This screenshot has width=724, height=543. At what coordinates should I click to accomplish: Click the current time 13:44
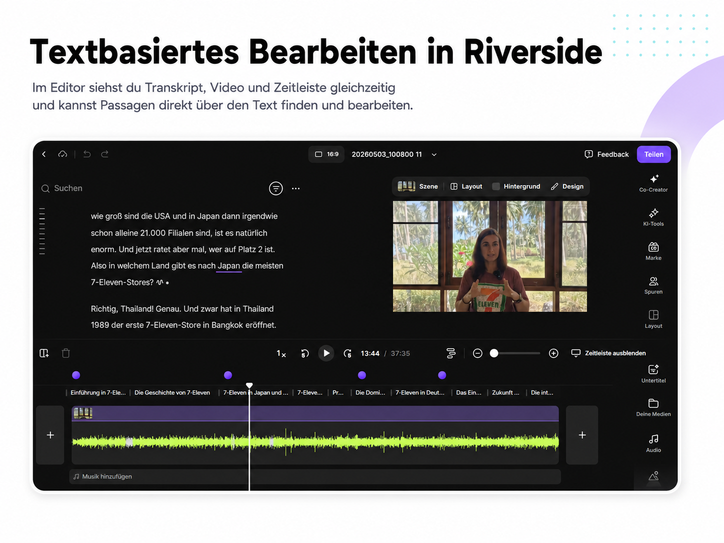tap(370, 353)
